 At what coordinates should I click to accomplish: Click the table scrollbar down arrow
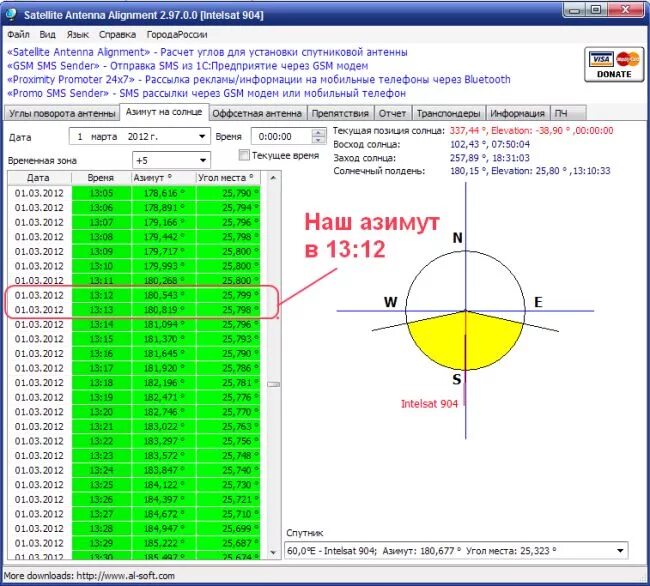[273, 552]
